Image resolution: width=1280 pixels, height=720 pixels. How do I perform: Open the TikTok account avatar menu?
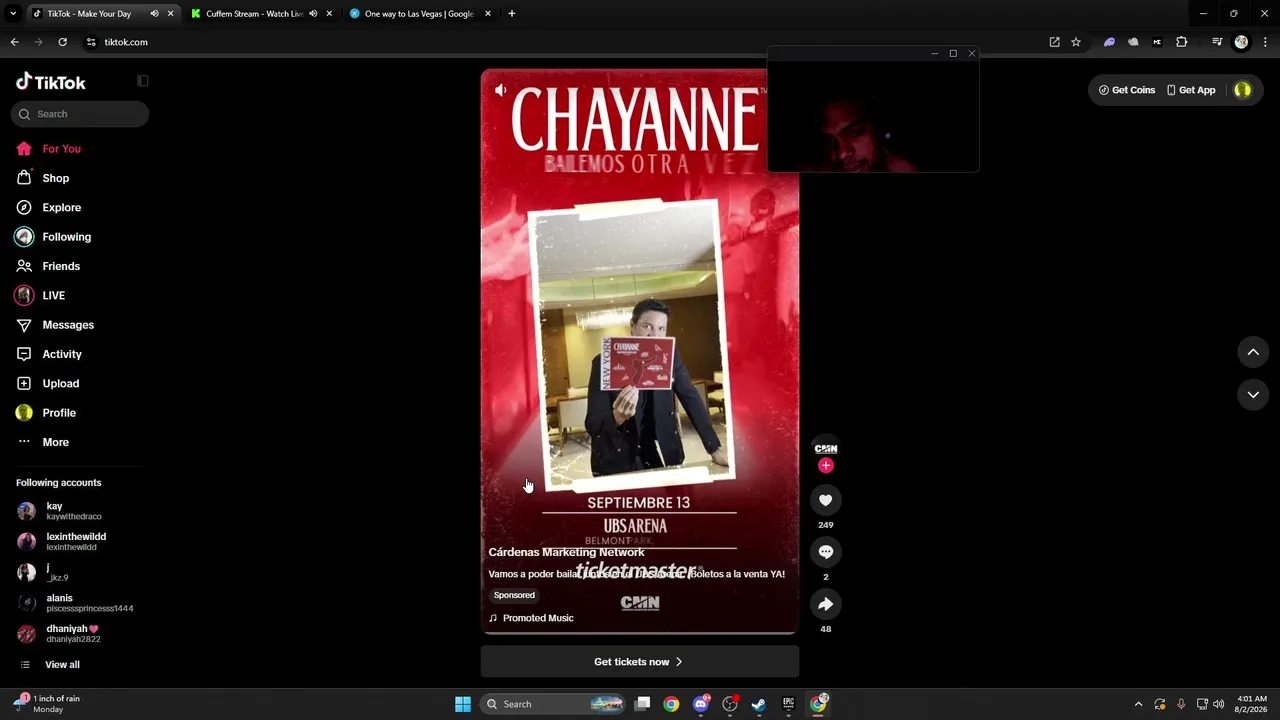(x=1242, y=90)
